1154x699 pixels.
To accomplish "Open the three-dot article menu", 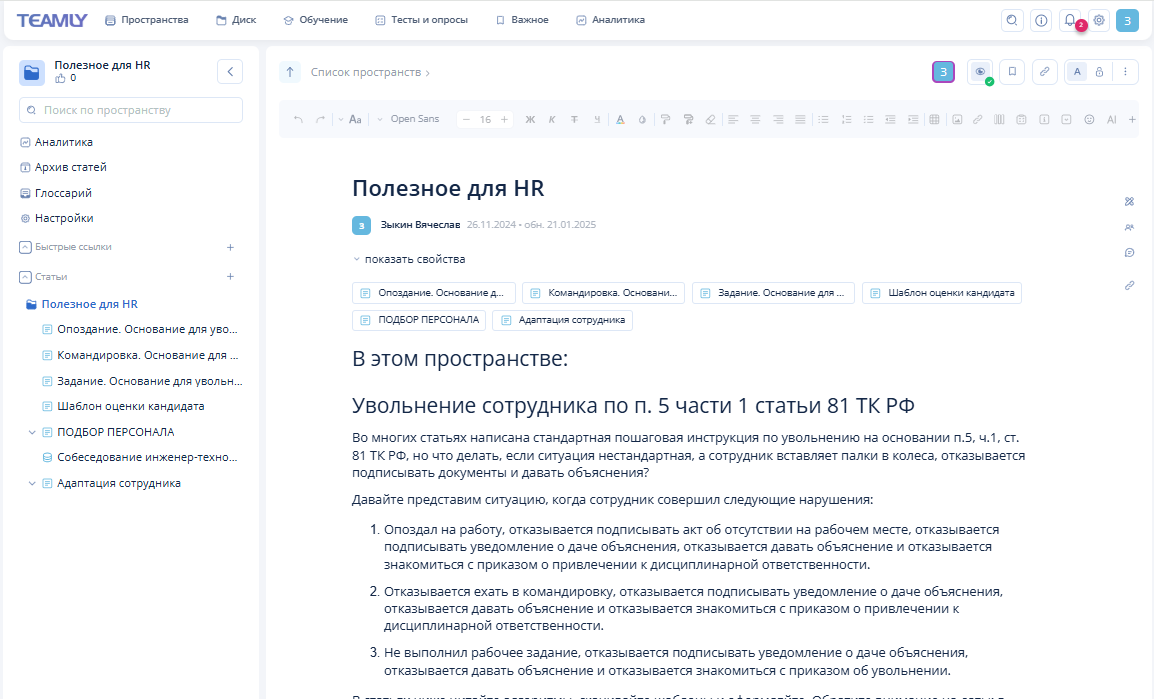I will coord(1125,72).
